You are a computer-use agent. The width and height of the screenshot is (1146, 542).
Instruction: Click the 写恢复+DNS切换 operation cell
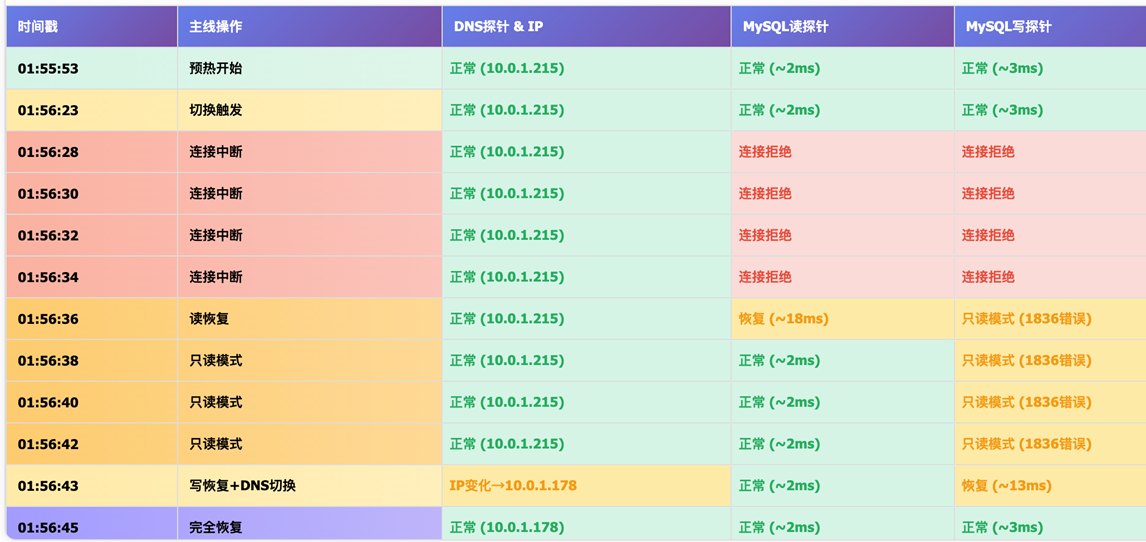click(242, 486)
